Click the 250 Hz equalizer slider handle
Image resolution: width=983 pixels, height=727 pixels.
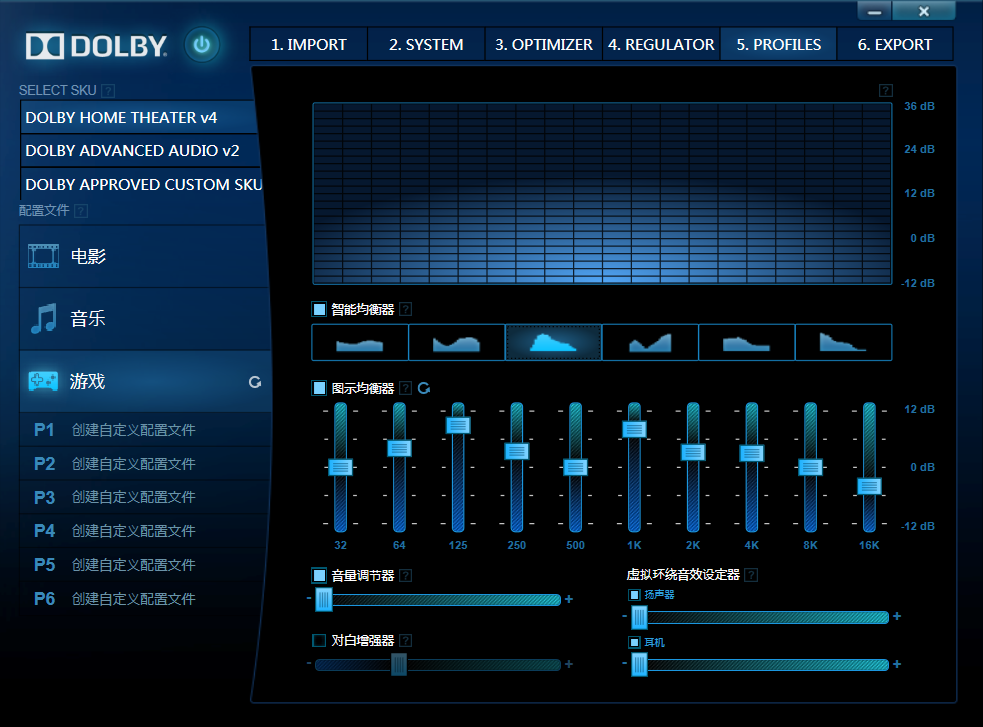[517, 451]
